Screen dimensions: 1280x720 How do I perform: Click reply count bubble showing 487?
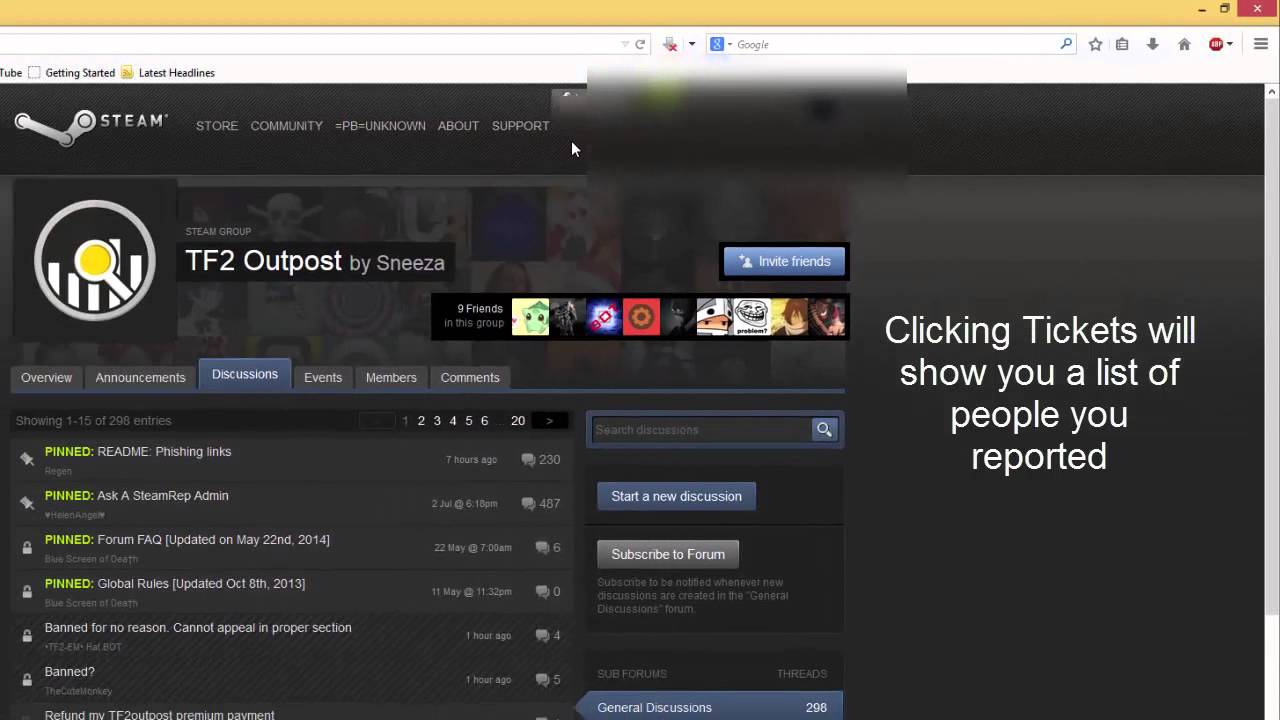(x=541, y=504)
